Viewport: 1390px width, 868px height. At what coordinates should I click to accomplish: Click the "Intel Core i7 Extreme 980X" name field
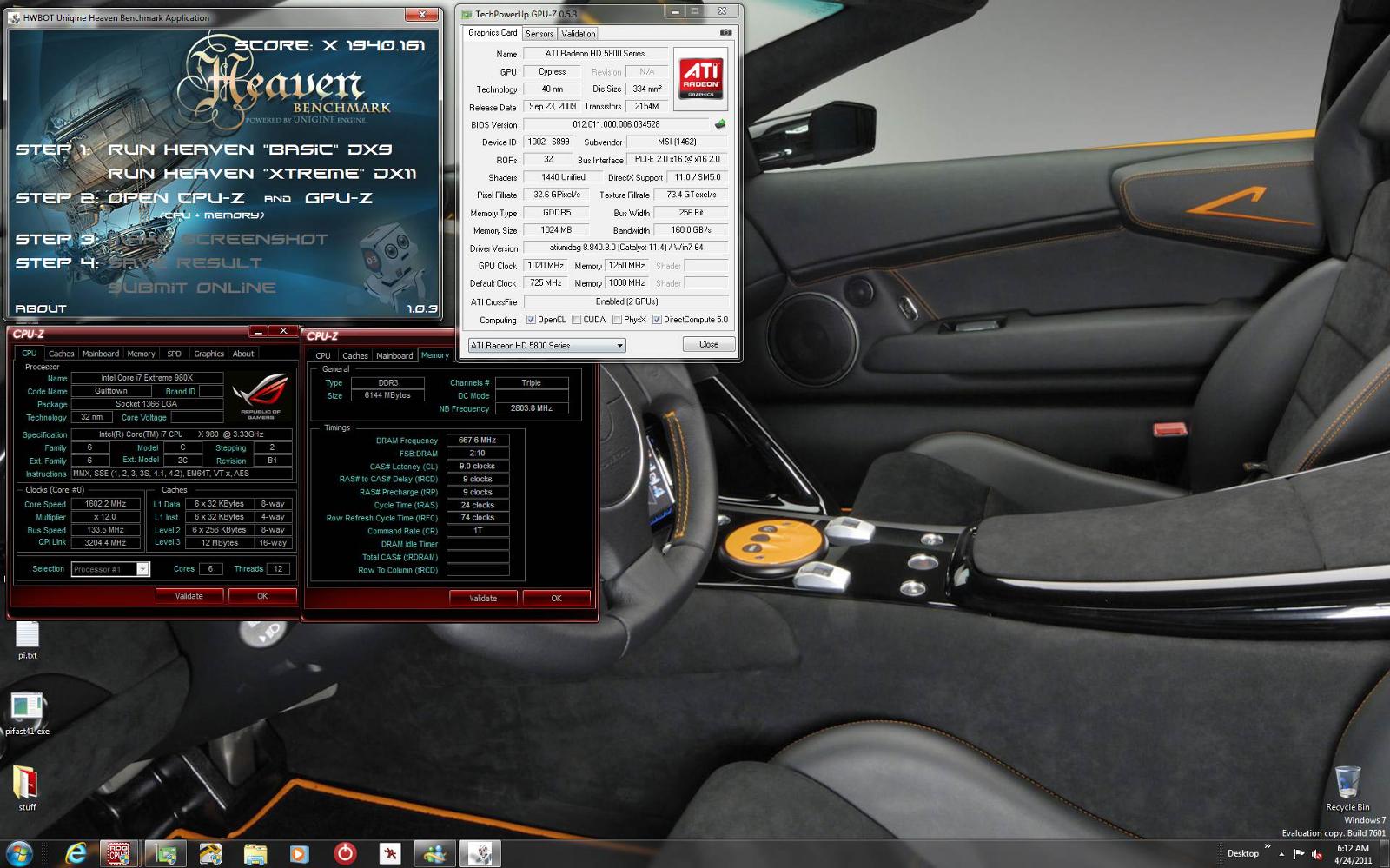pos(147,378)
